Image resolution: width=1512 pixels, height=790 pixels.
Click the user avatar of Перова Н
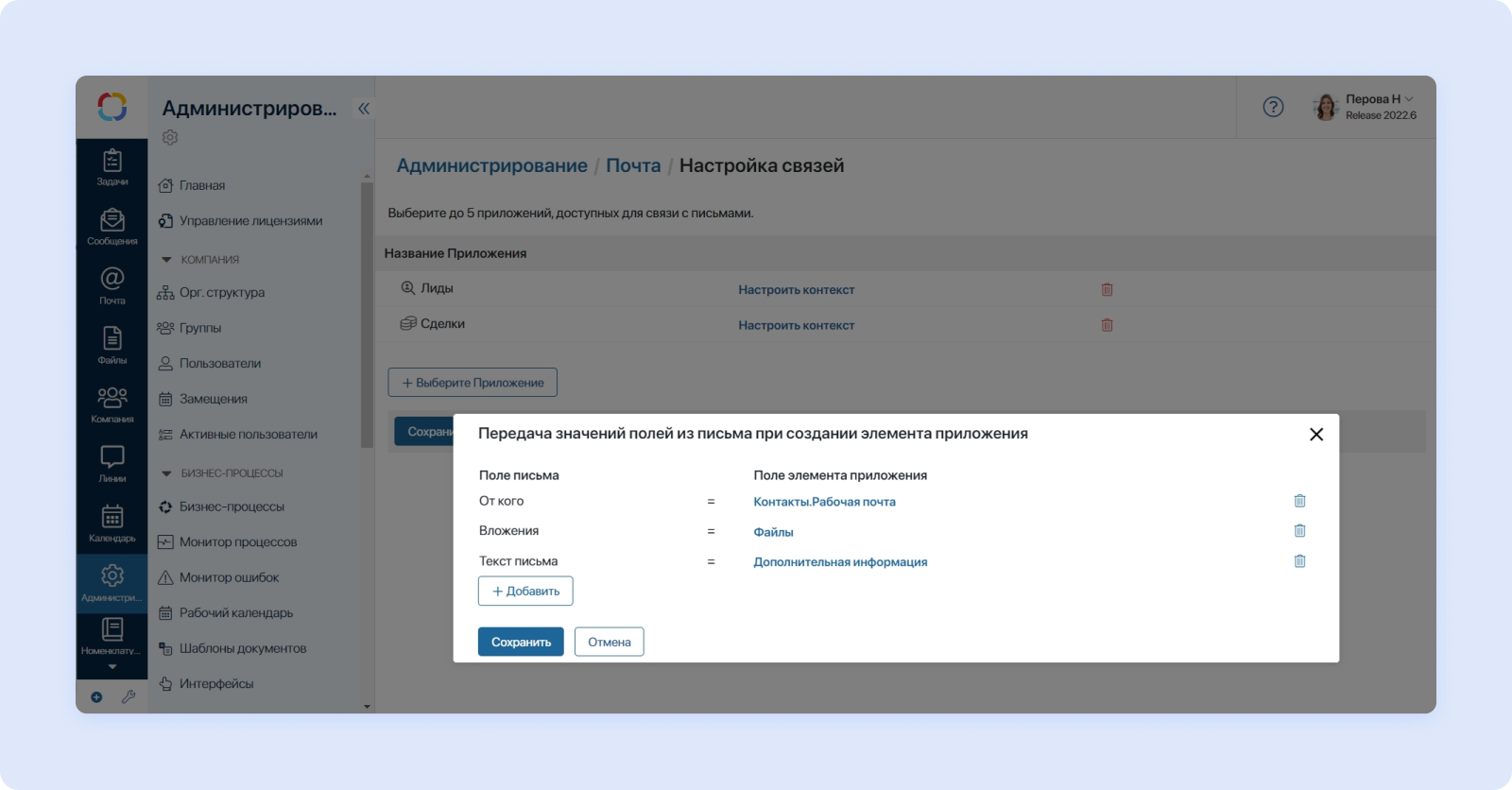point(1326,107)
